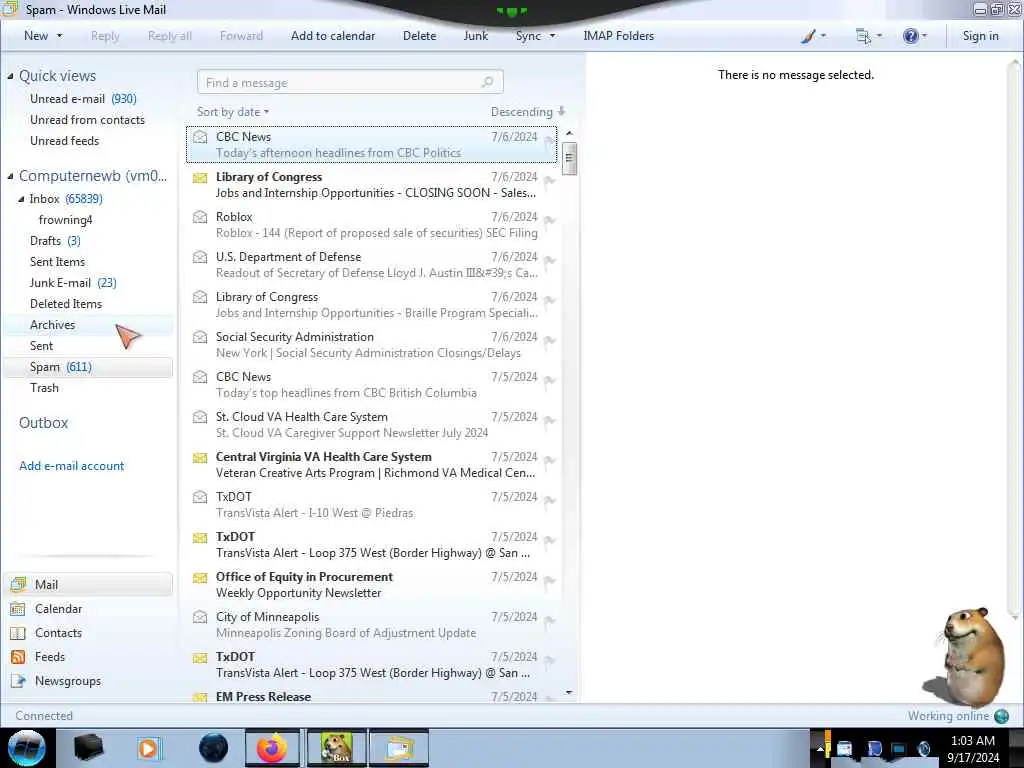Open the Help question mark icon
Viewport: 1024px width, 768px height.
pyautogui.click(x=914, y=36)
